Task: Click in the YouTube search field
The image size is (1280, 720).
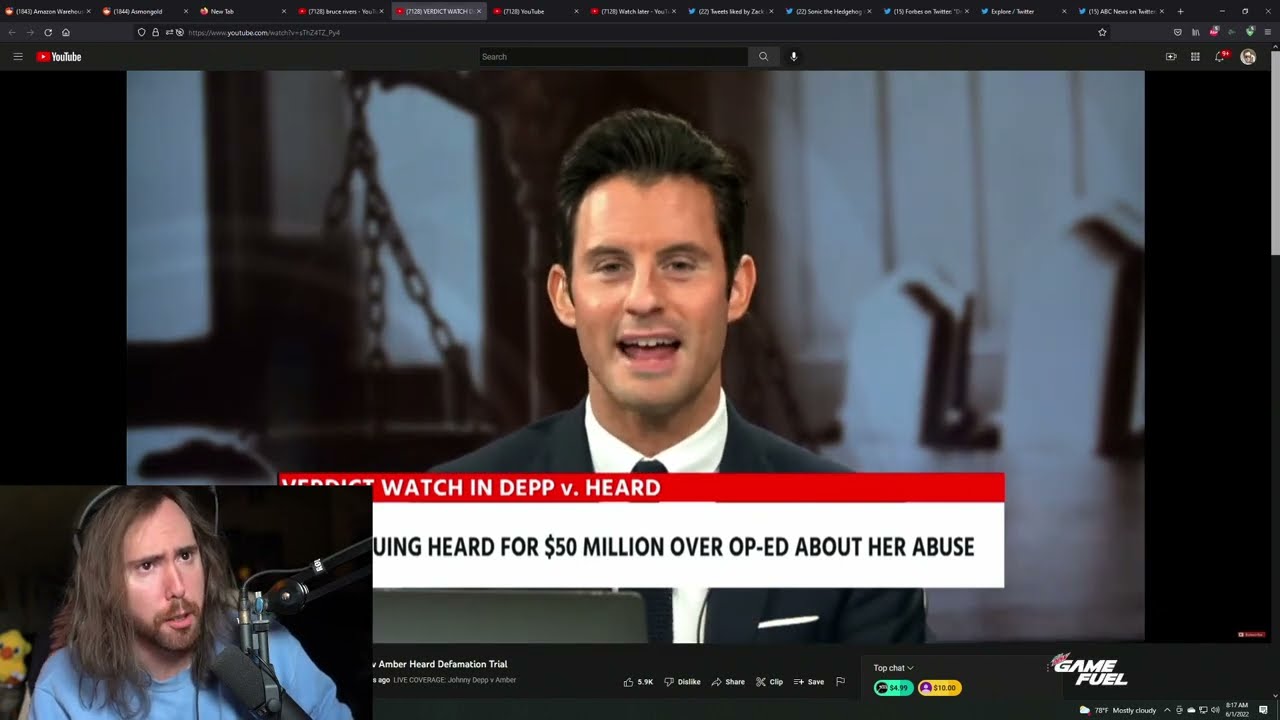Action: 613,57
